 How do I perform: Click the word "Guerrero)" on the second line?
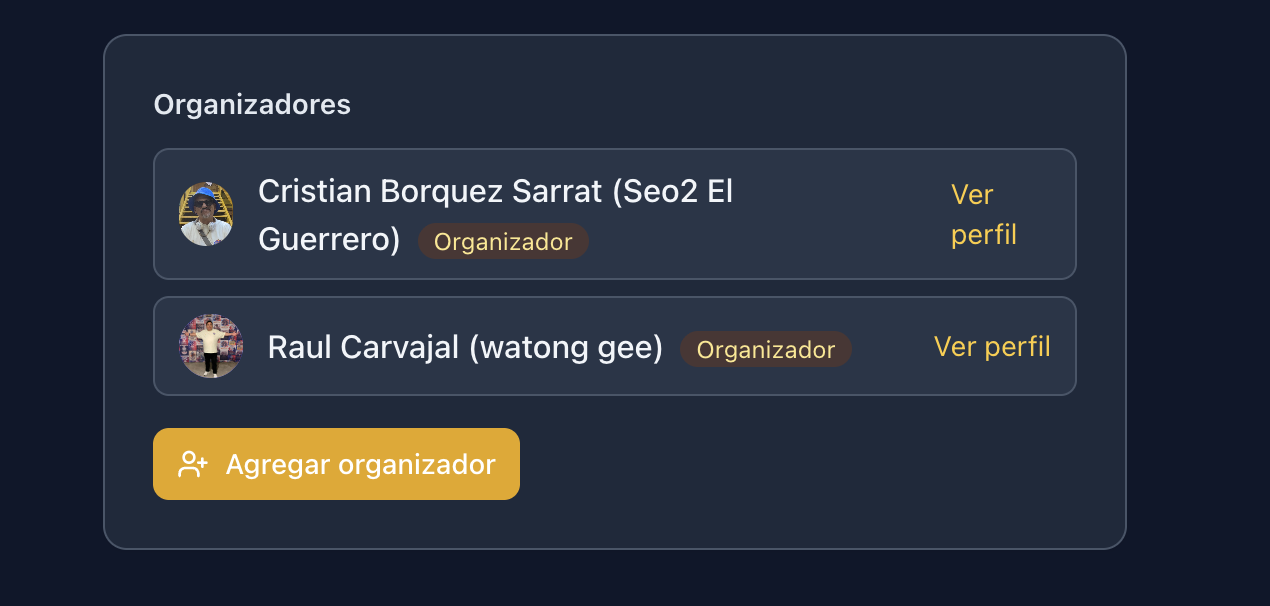[x=328, y=239]
